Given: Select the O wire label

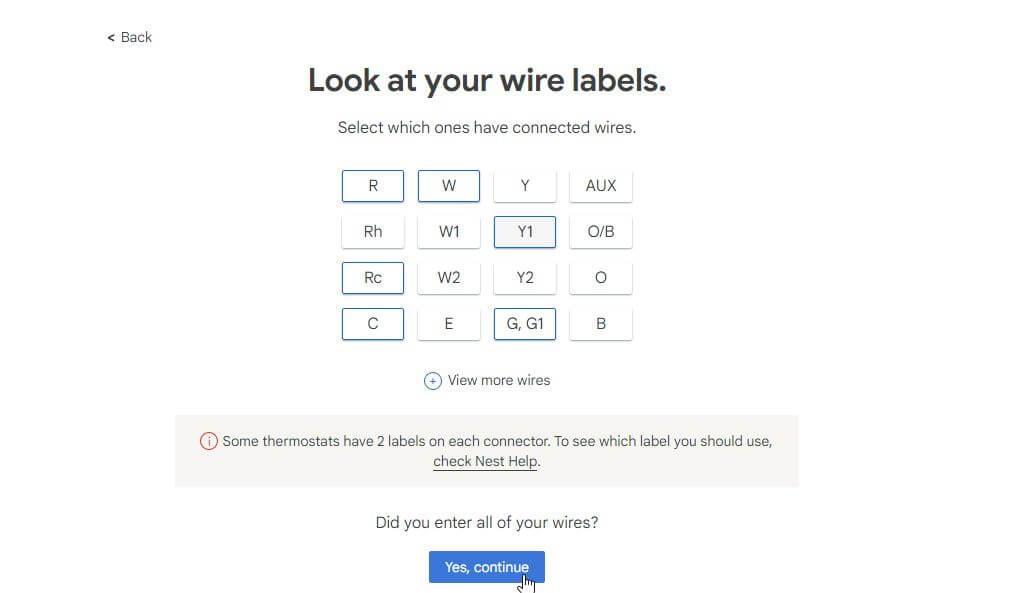Looking at the screenshot, I should pyautogui.click(x=601, y=278).
